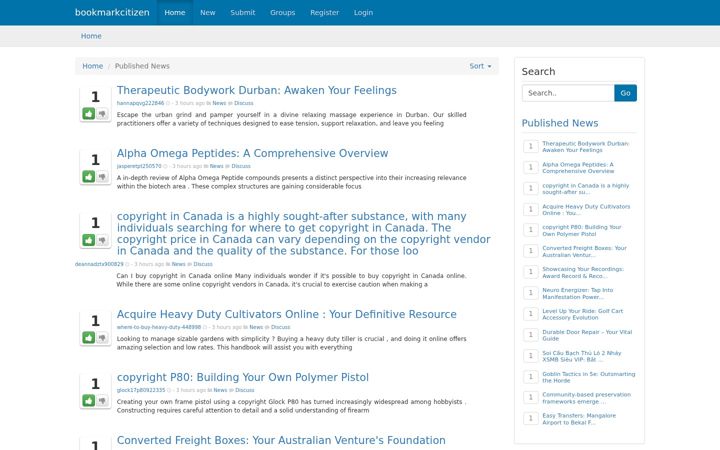Open Alpha Omega Peptides article title

253,153
